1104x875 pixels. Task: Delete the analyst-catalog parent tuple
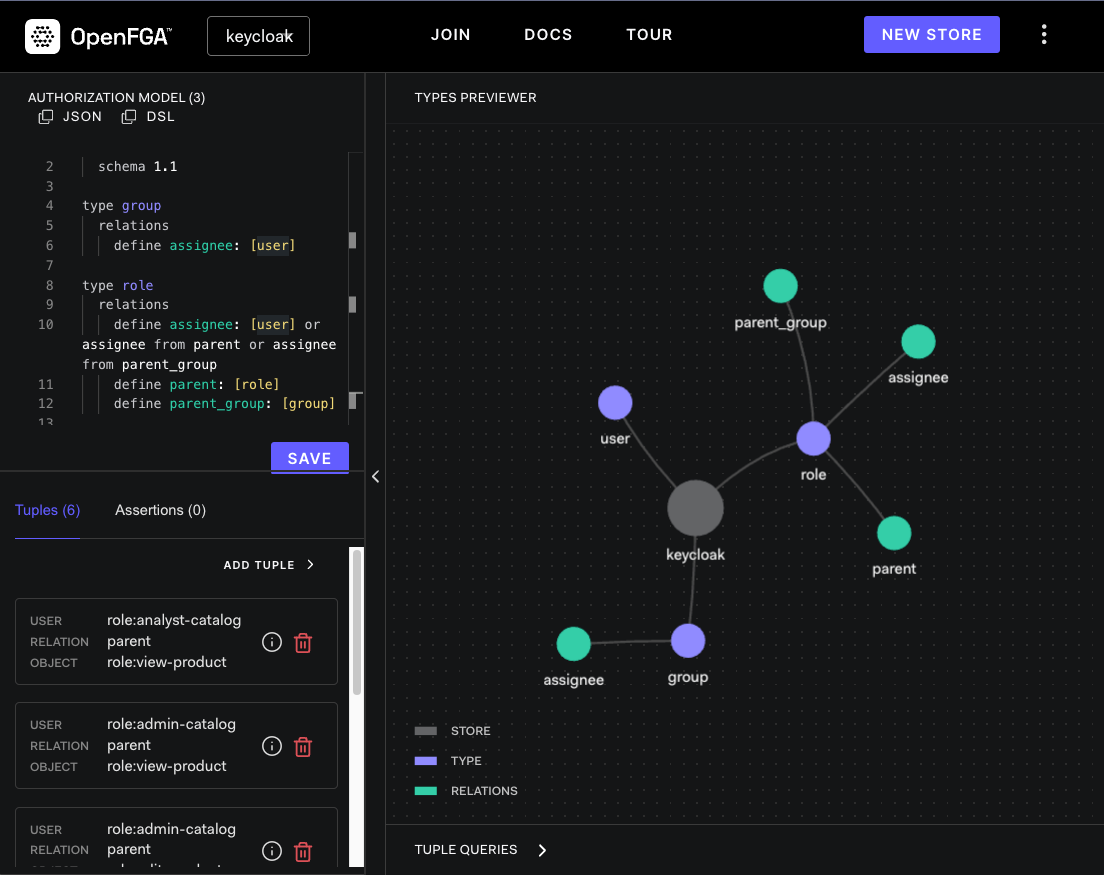[x=303, y=643]
